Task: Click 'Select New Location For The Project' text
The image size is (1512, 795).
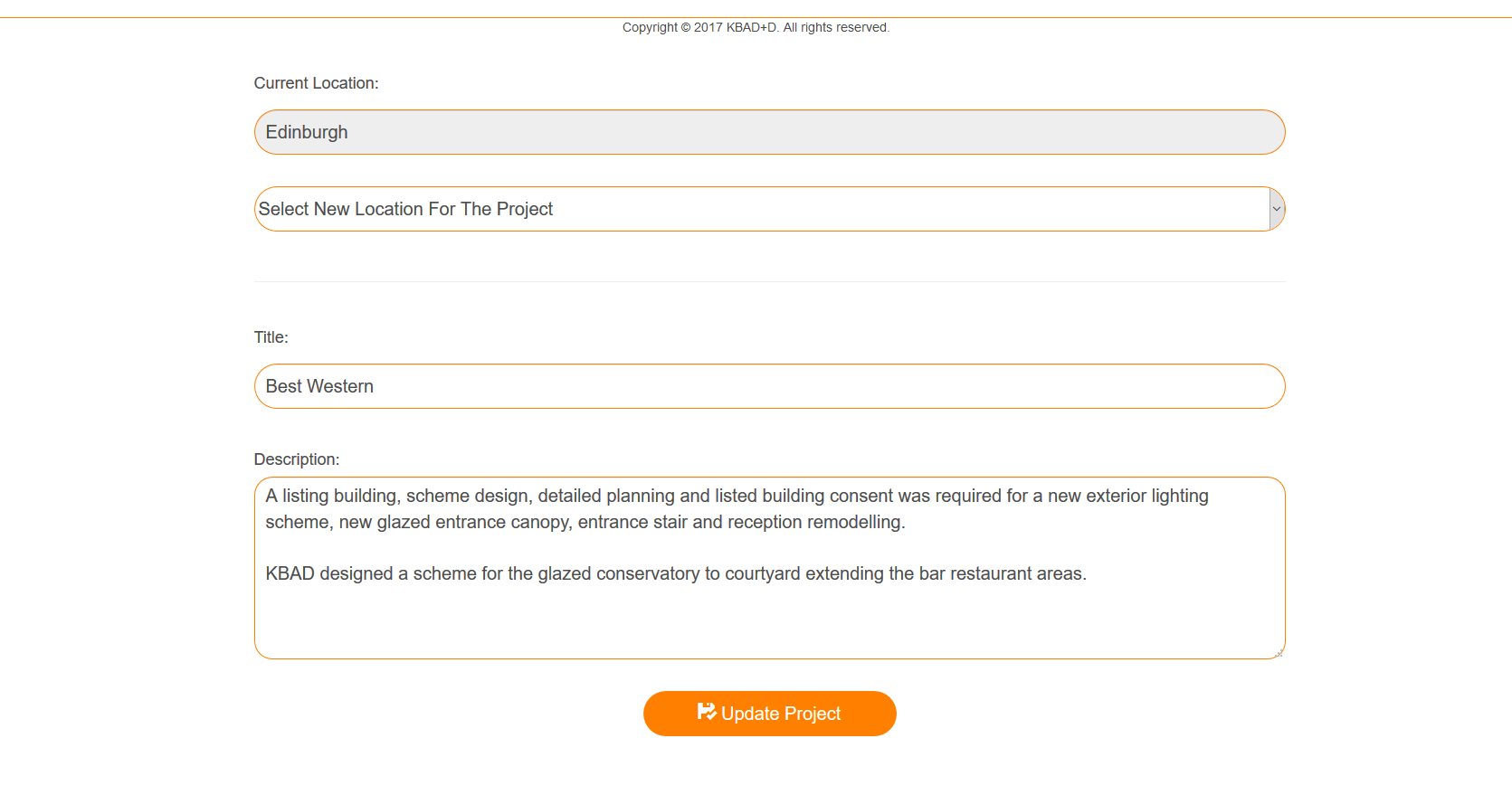Action: tap(405, 209)
